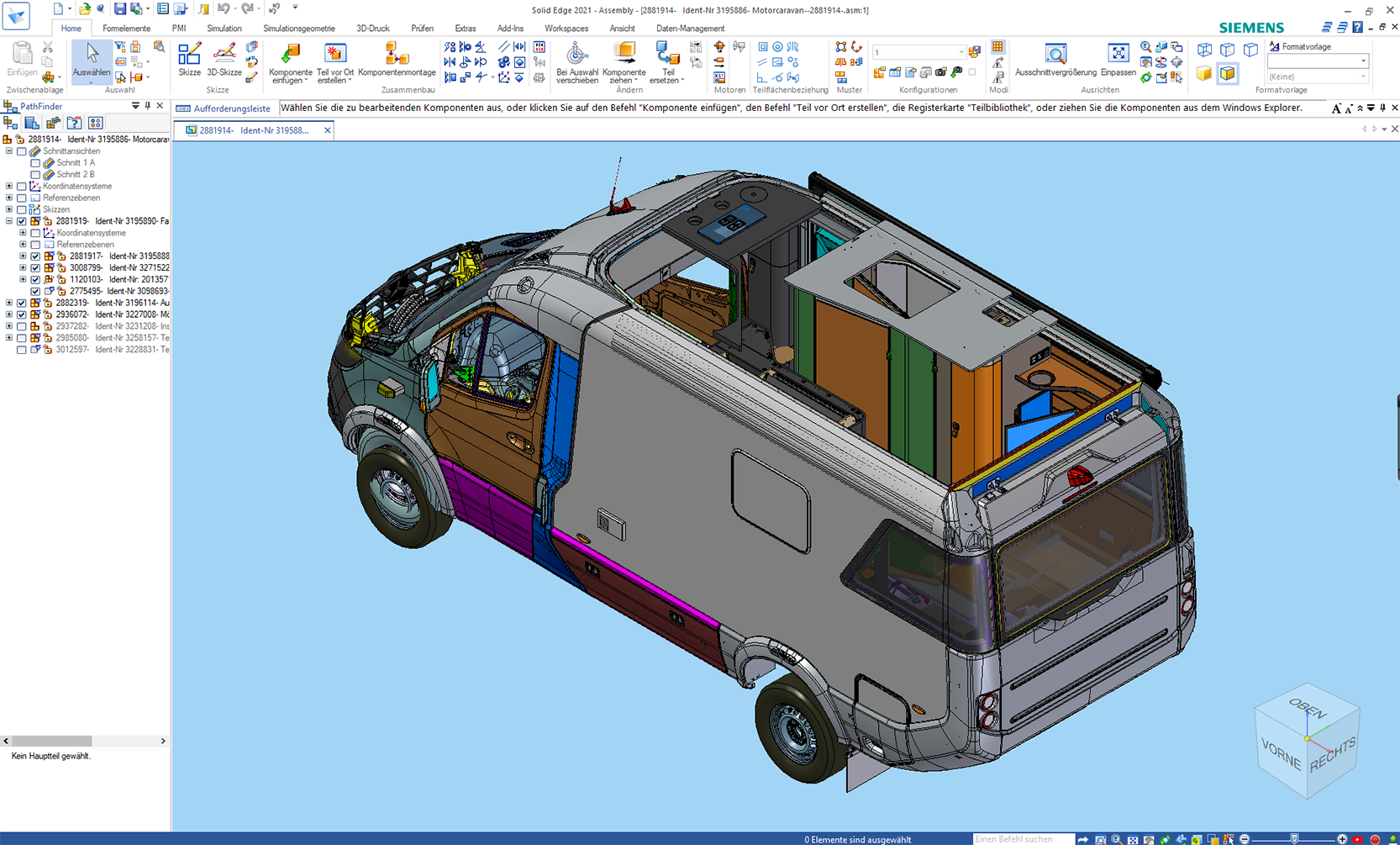Open the Daten-Management tab
The image size is (1400, 845).
(x=690, y=29)
